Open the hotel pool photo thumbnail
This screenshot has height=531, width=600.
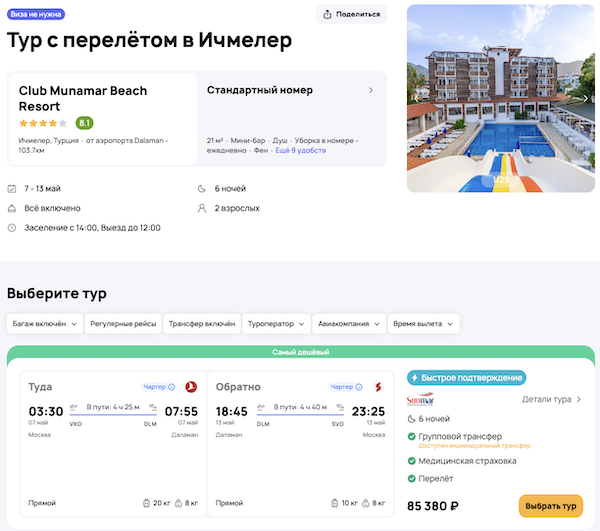499,98
